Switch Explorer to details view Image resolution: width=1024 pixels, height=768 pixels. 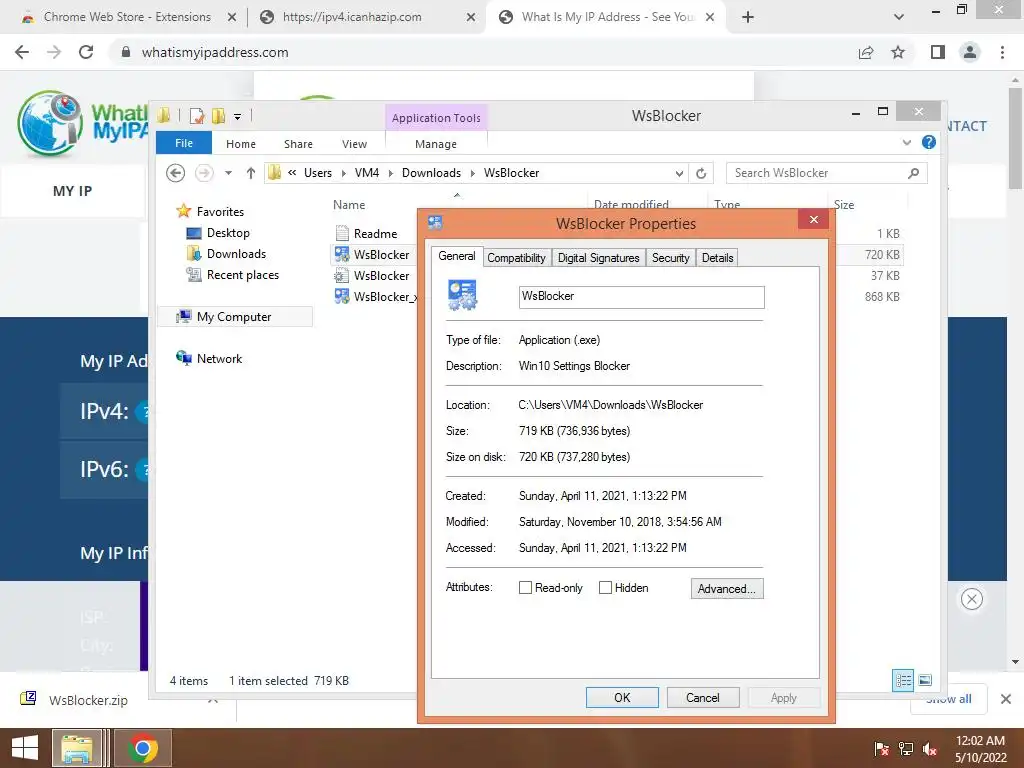click(x=903, y=680)
